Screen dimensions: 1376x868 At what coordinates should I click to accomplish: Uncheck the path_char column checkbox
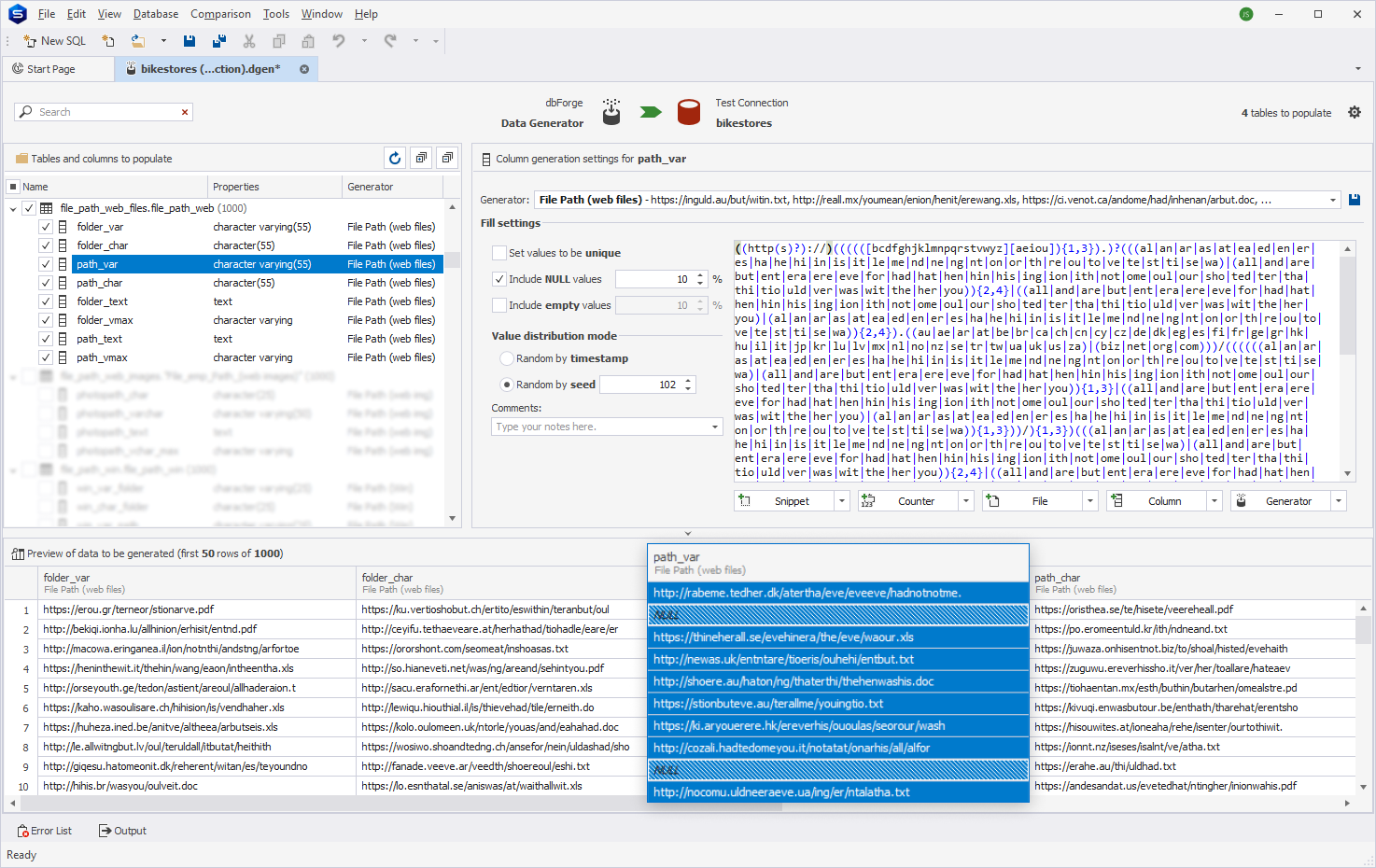(x=46, y=283)
